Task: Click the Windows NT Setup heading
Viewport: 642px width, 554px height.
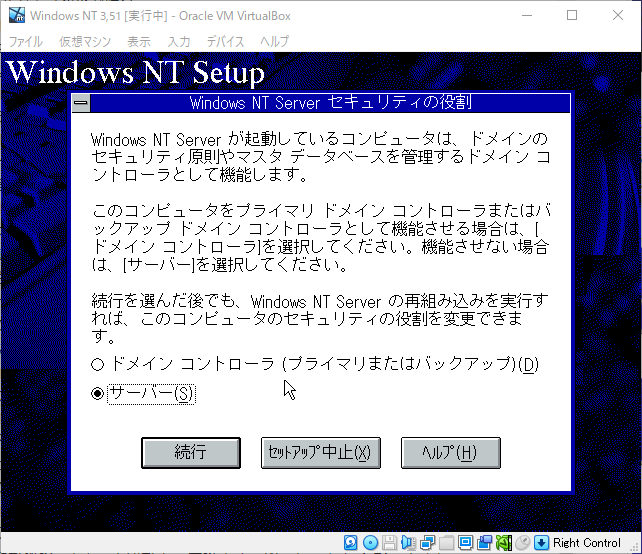Action: tap(136, 72)
